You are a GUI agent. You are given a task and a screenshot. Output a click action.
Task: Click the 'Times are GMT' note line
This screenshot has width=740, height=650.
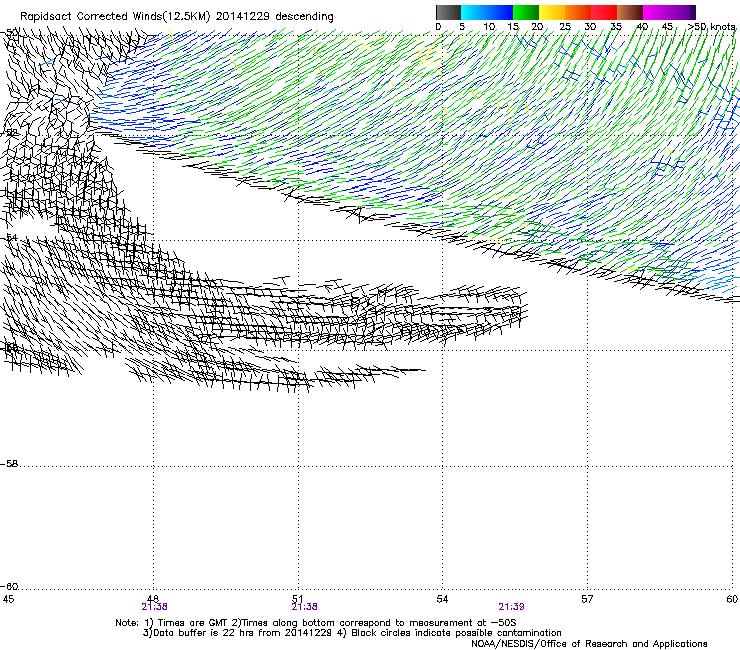tap(316, 623)
